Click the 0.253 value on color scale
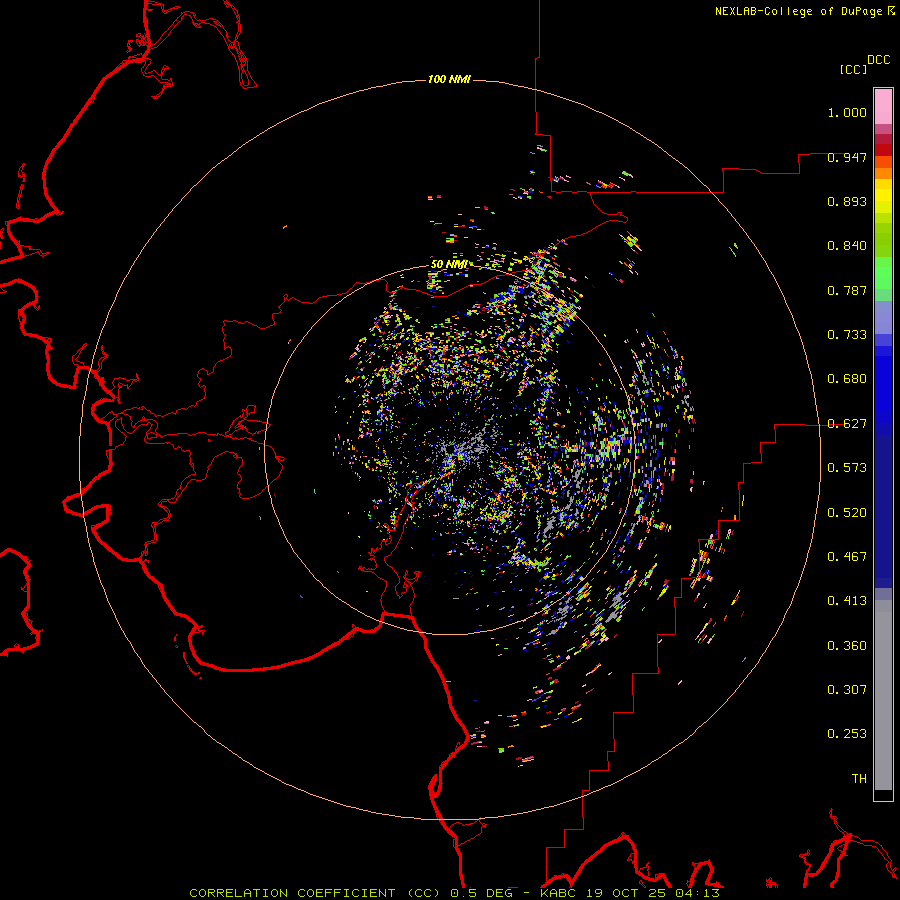The height and width of the screenshot is (900, 900). 847,734
